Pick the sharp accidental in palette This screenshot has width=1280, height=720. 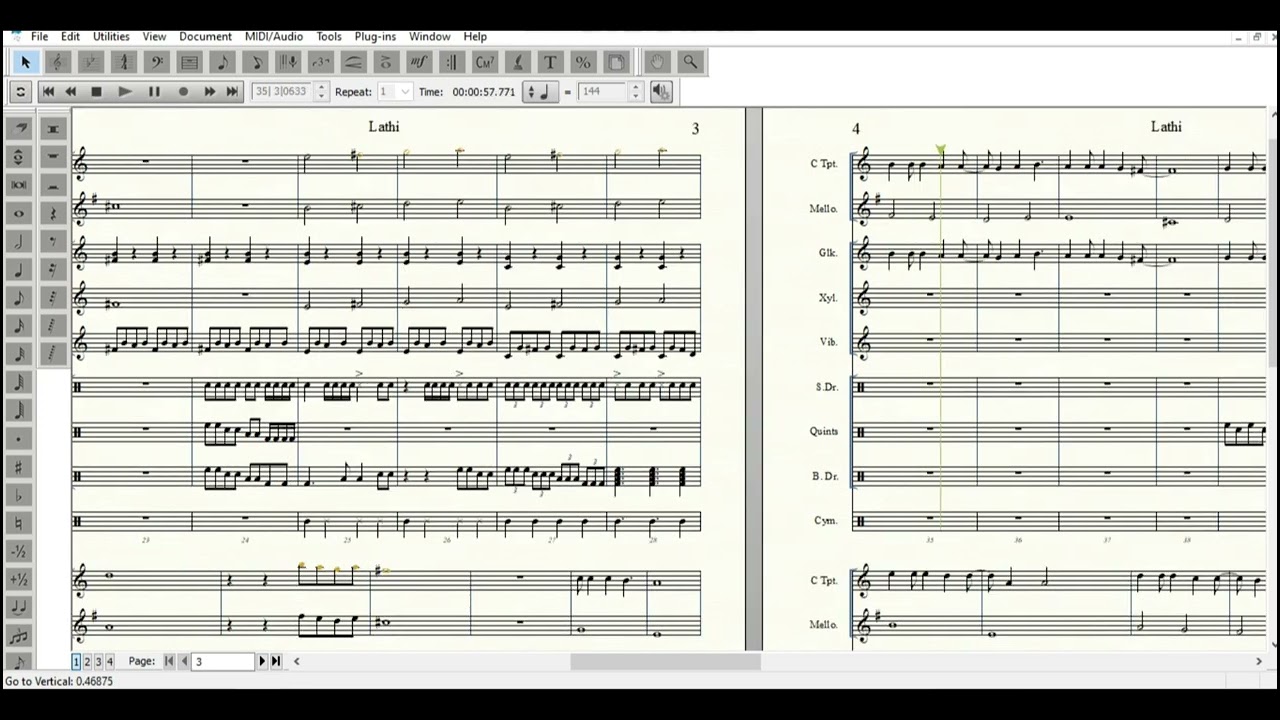19,467
